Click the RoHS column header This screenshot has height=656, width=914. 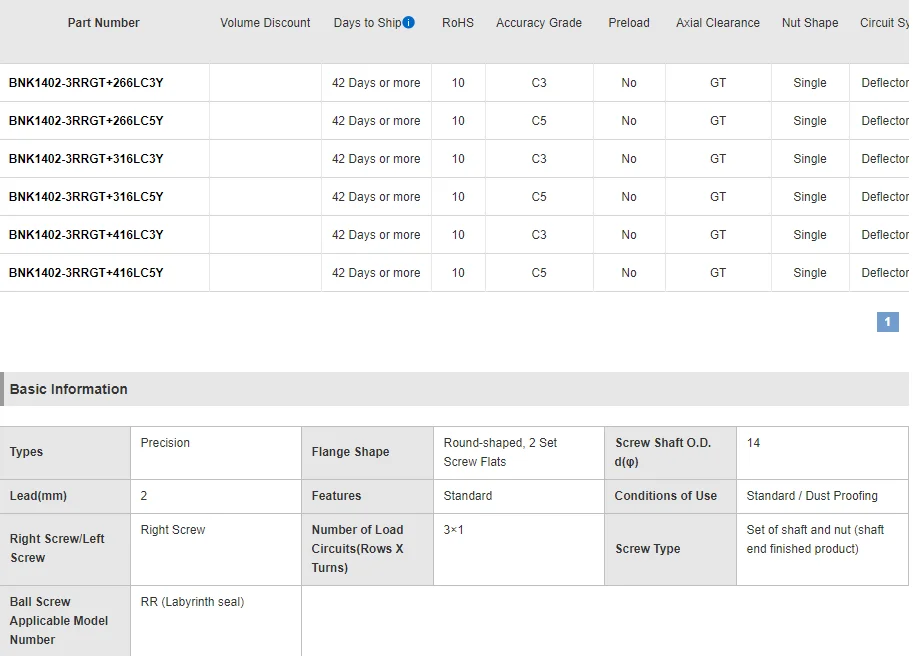(458, 23)
